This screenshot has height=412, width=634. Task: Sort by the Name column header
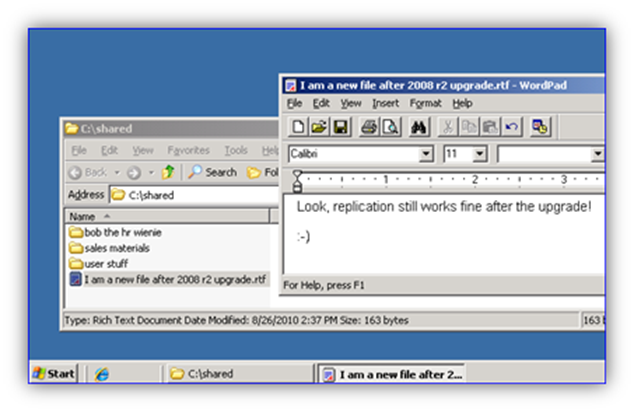point(168,217)
